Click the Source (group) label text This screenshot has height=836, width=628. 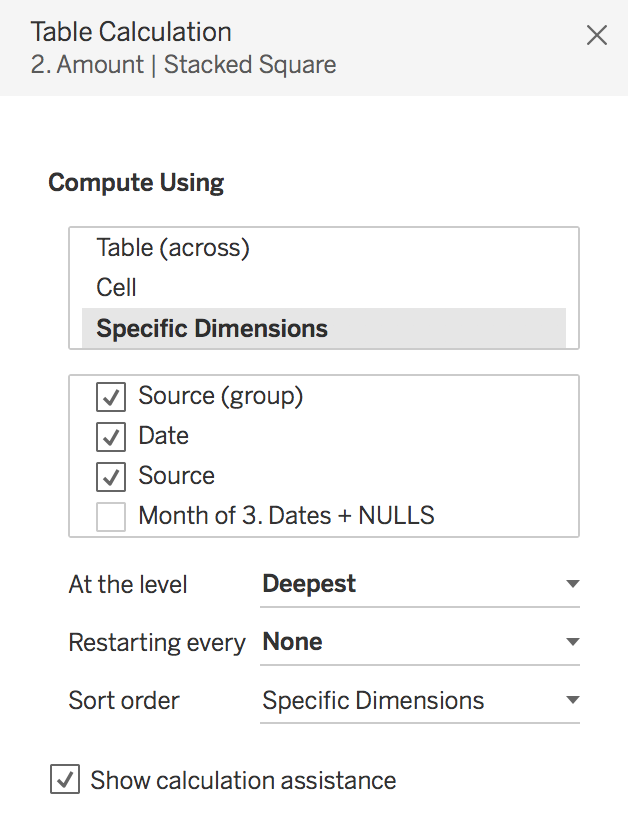tap(221, 396)
